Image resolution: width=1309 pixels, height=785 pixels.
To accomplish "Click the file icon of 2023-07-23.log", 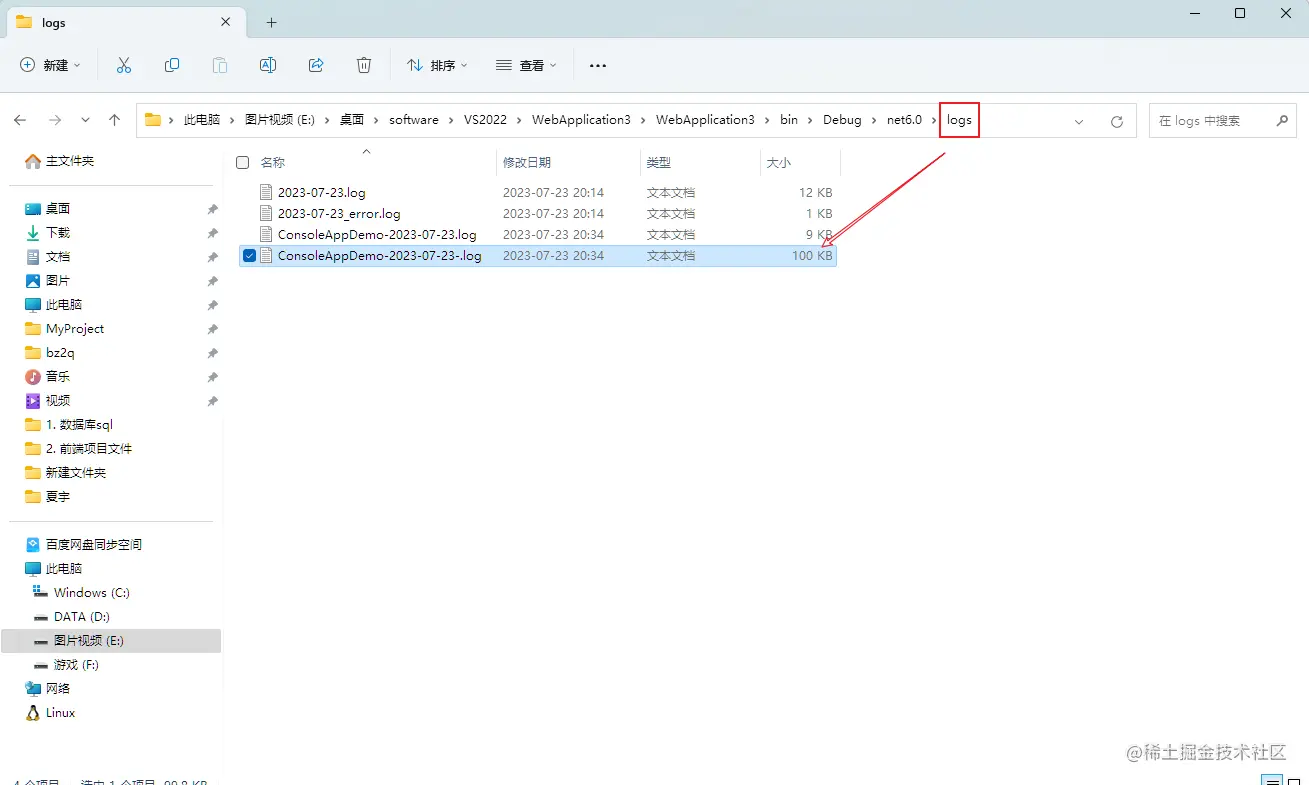I will click(x=266, y=192).
